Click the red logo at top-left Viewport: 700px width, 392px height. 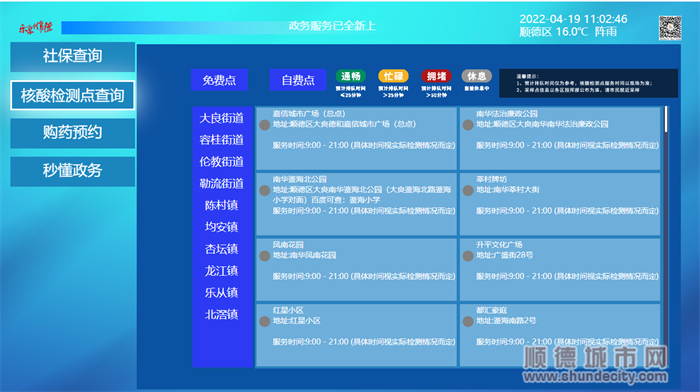tap(36, 28)
